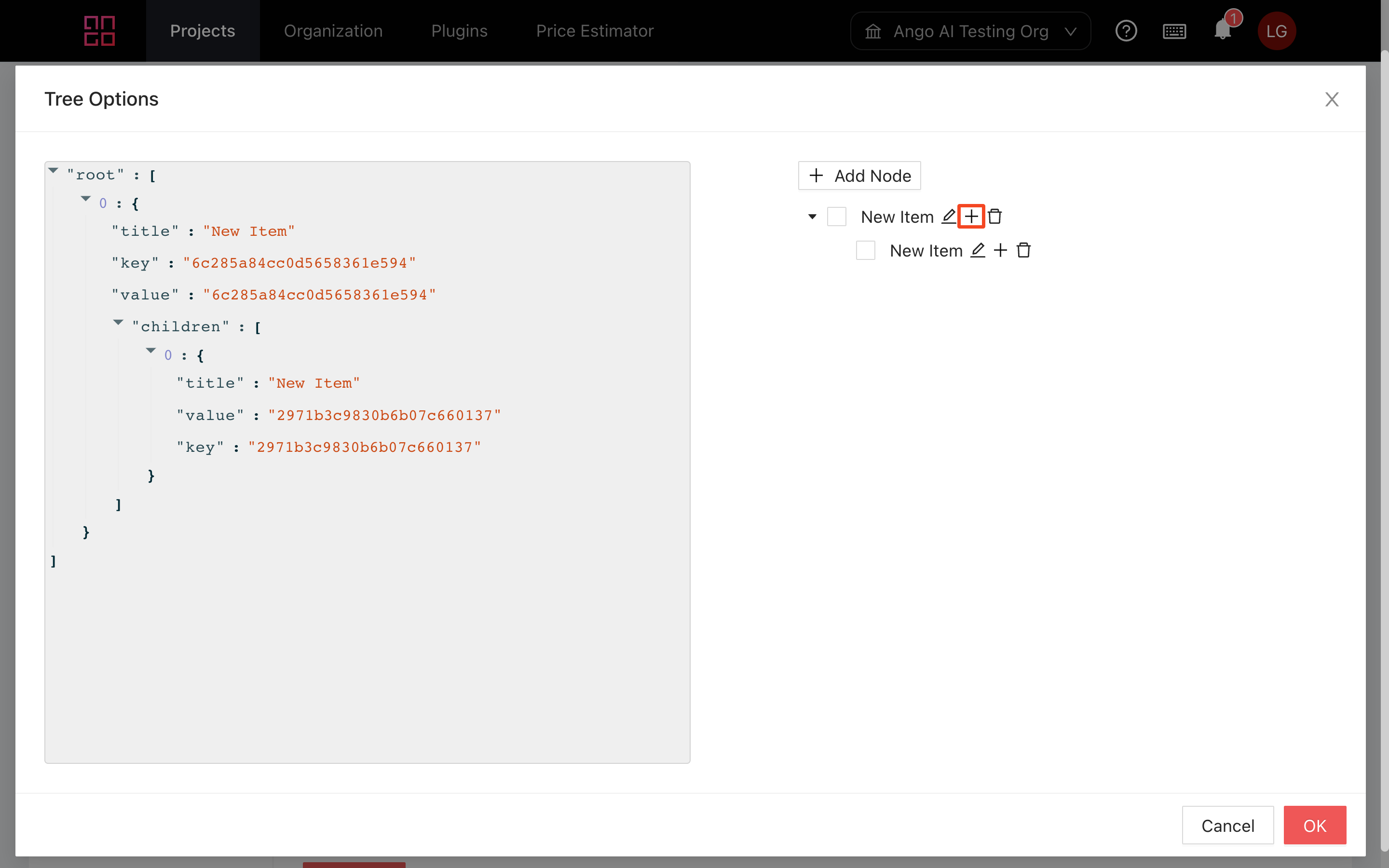Confirm tree options with OK

click(1314, 825)
